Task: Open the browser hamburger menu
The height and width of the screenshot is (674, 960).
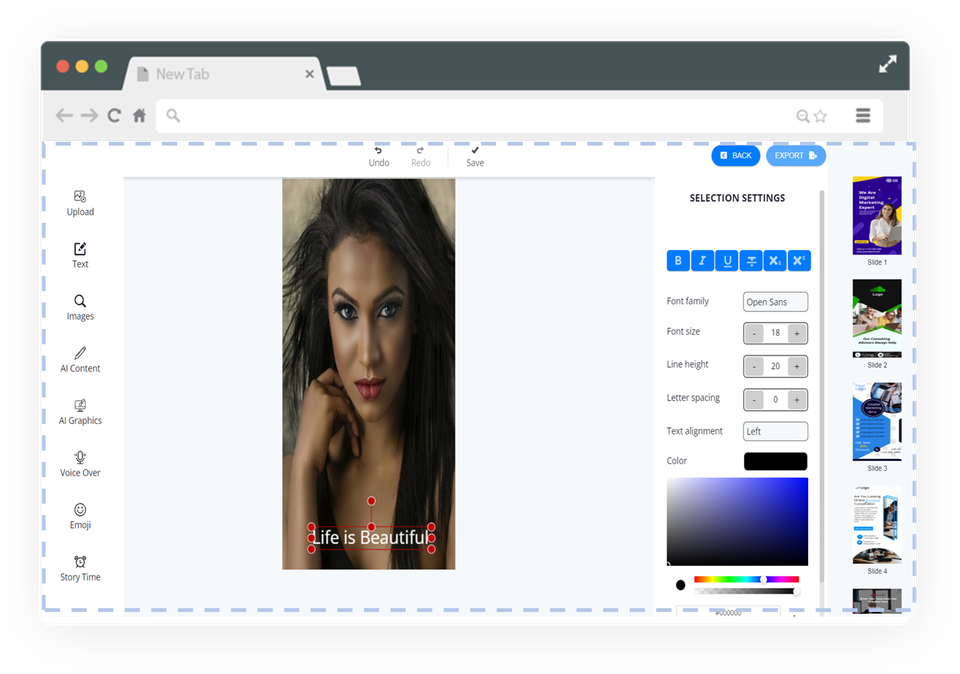Action: click(x=863, y=115)
